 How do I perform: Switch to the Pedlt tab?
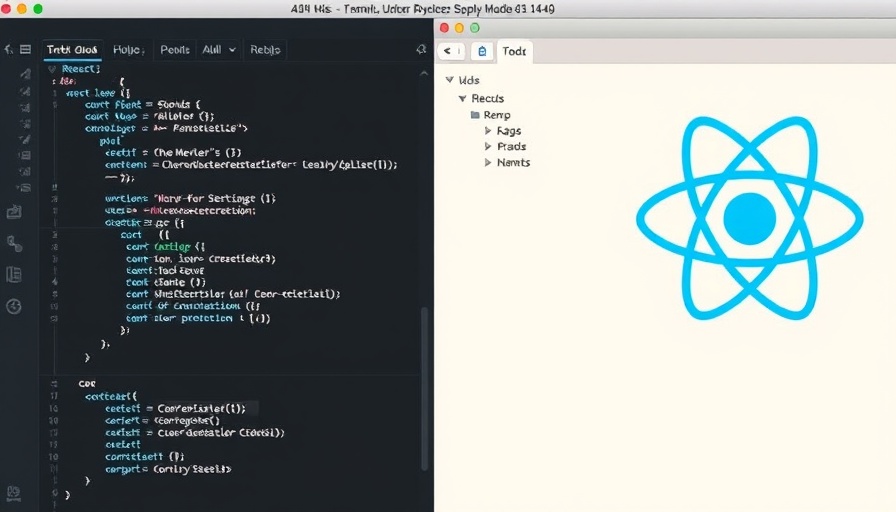[x=175, y=50]
